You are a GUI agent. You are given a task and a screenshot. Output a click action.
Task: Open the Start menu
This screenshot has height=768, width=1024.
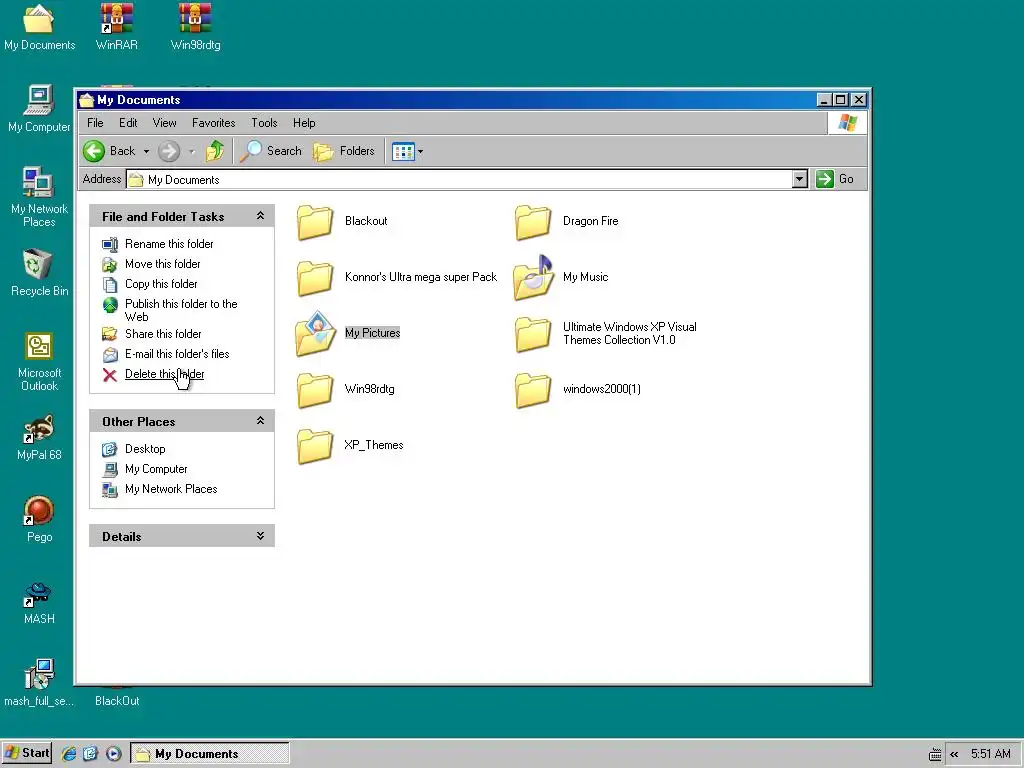pyautogui.click(x=27, y=754)
